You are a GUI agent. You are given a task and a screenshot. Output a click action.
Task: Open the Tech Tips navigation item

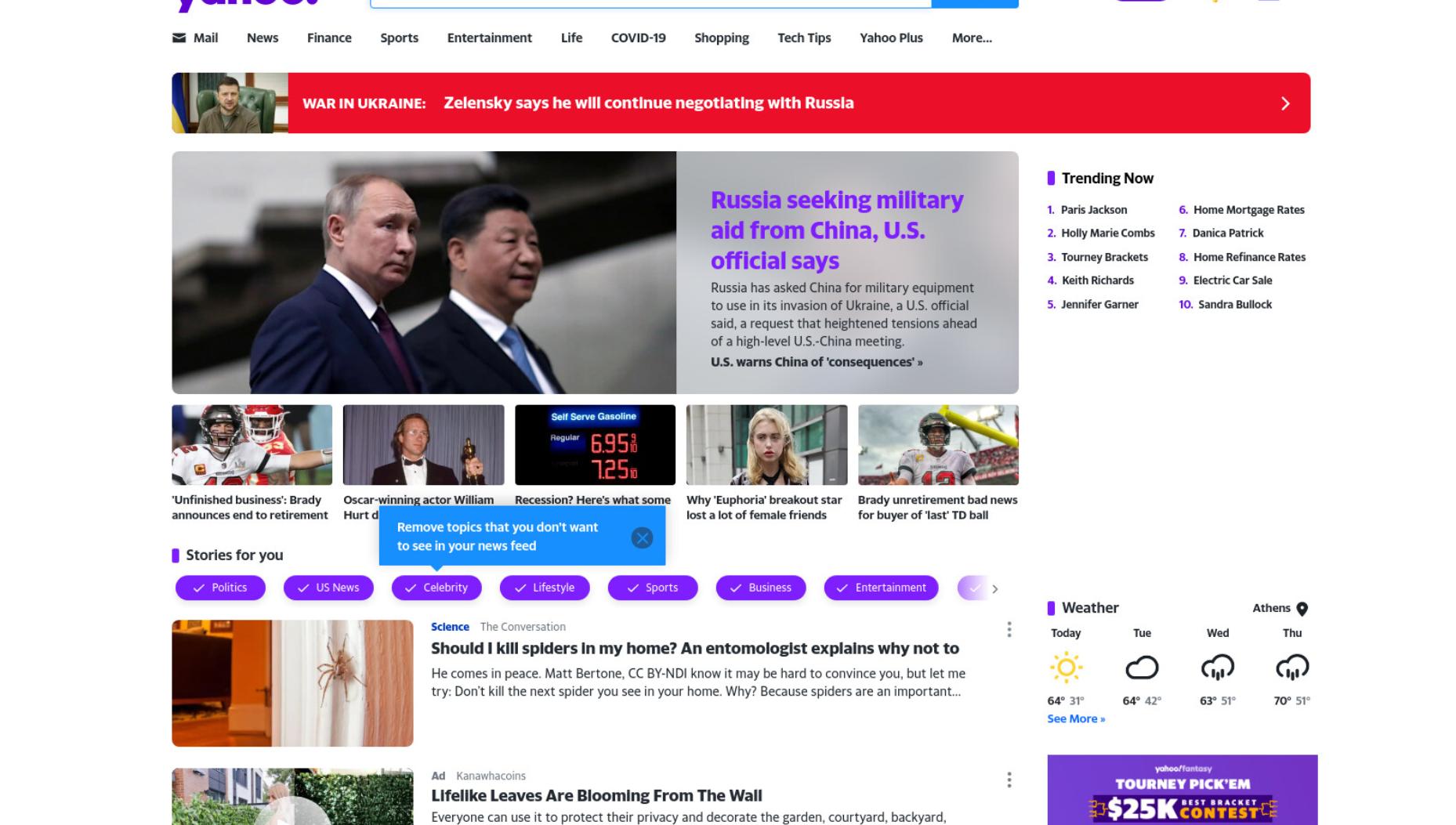click(804, 38)
